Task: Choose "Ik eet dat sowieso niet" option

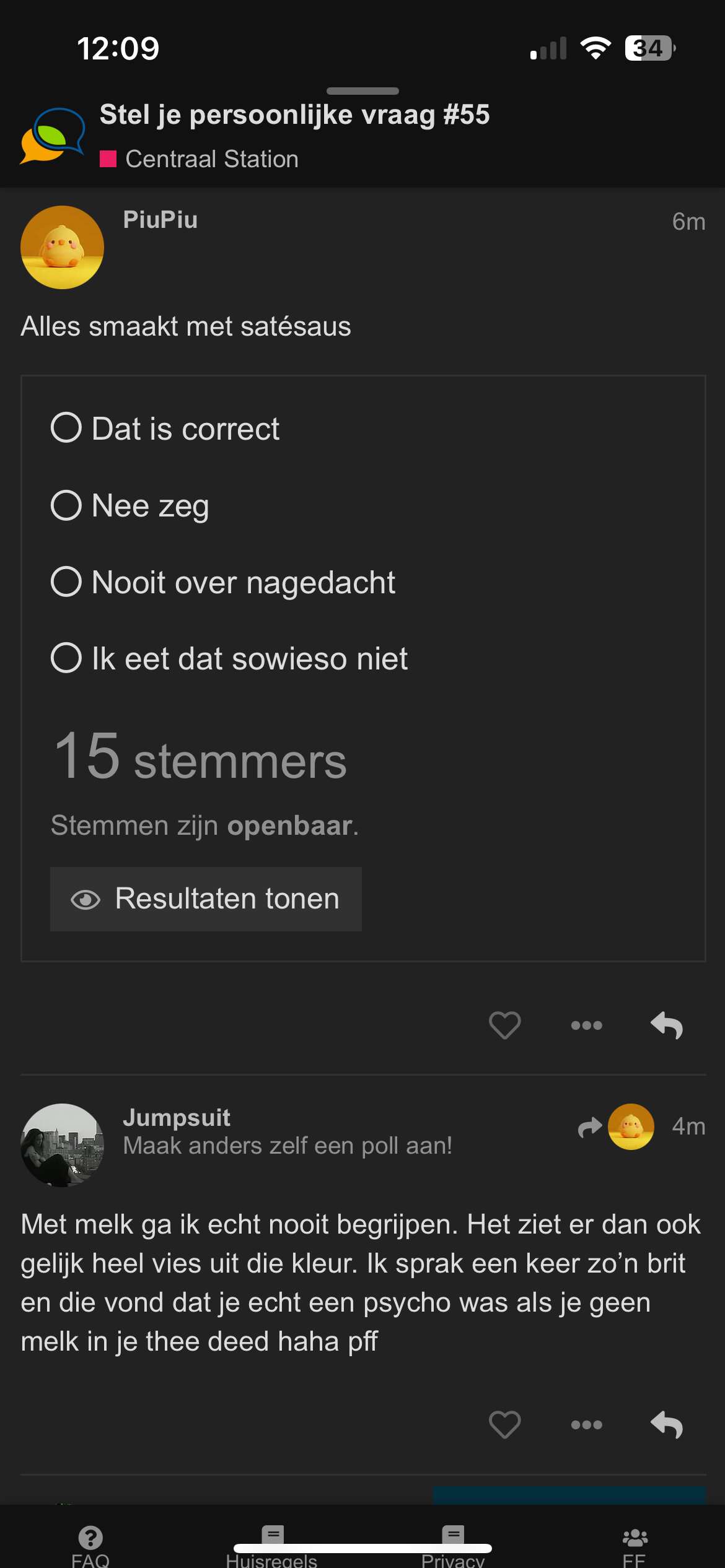Action: [x=66, y=658]
